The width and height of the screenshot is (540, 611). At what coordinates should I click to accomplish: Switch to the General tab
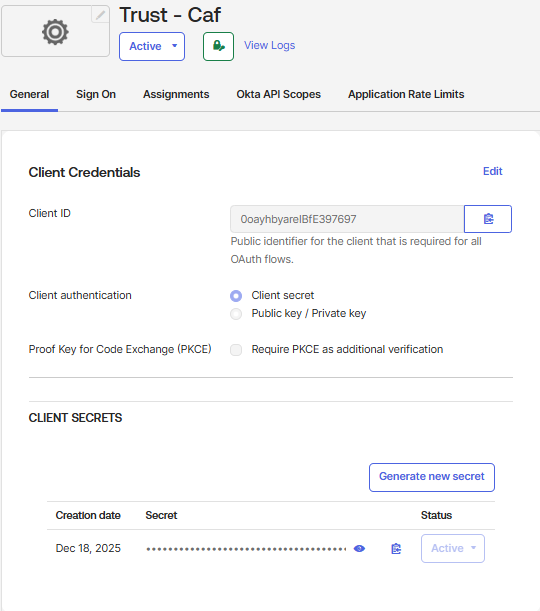(29, 94)
